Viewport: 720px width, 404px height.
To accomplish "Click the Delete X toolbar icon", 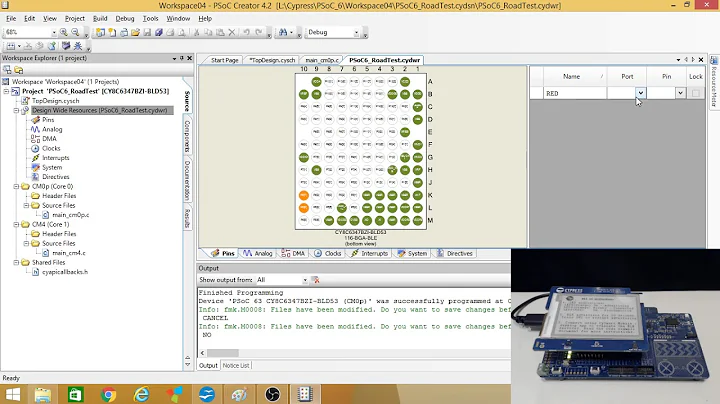I will click(232, 32).
